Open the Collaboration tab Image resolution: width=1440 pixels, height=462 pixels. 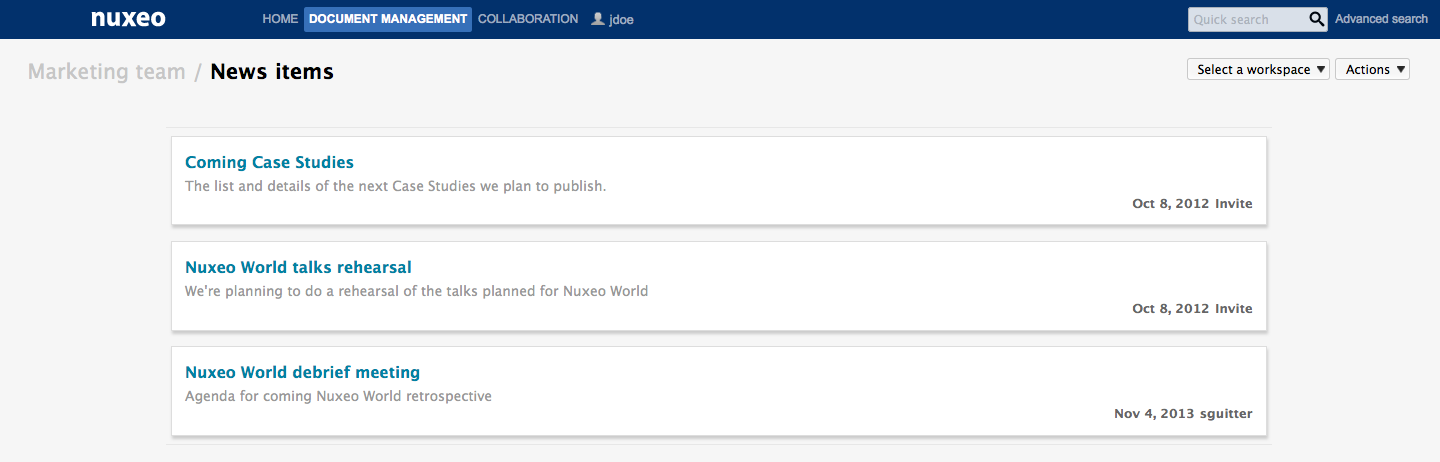[x=528, y=19]
